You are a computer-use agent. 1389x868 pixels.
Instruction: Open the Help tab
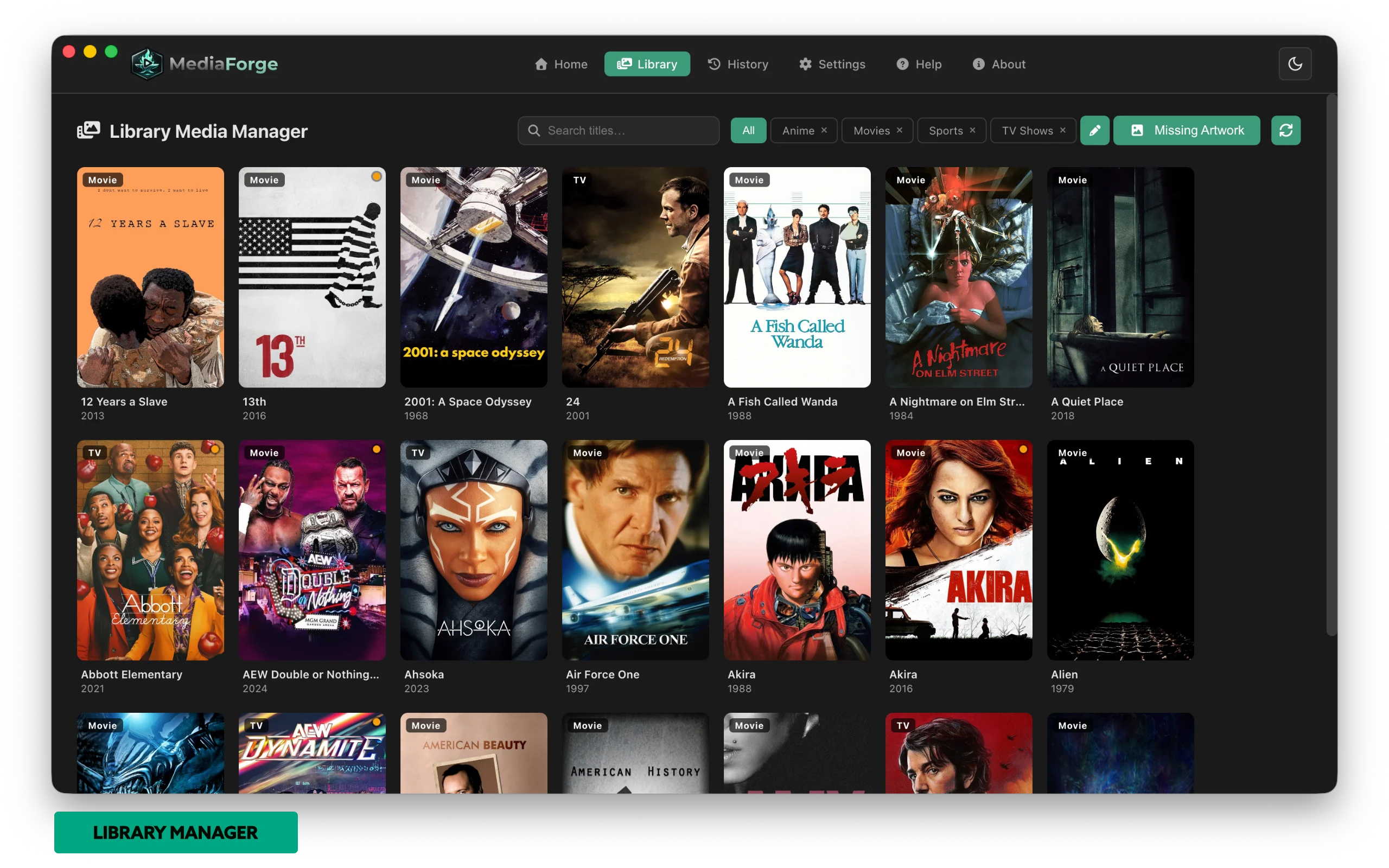919,63
